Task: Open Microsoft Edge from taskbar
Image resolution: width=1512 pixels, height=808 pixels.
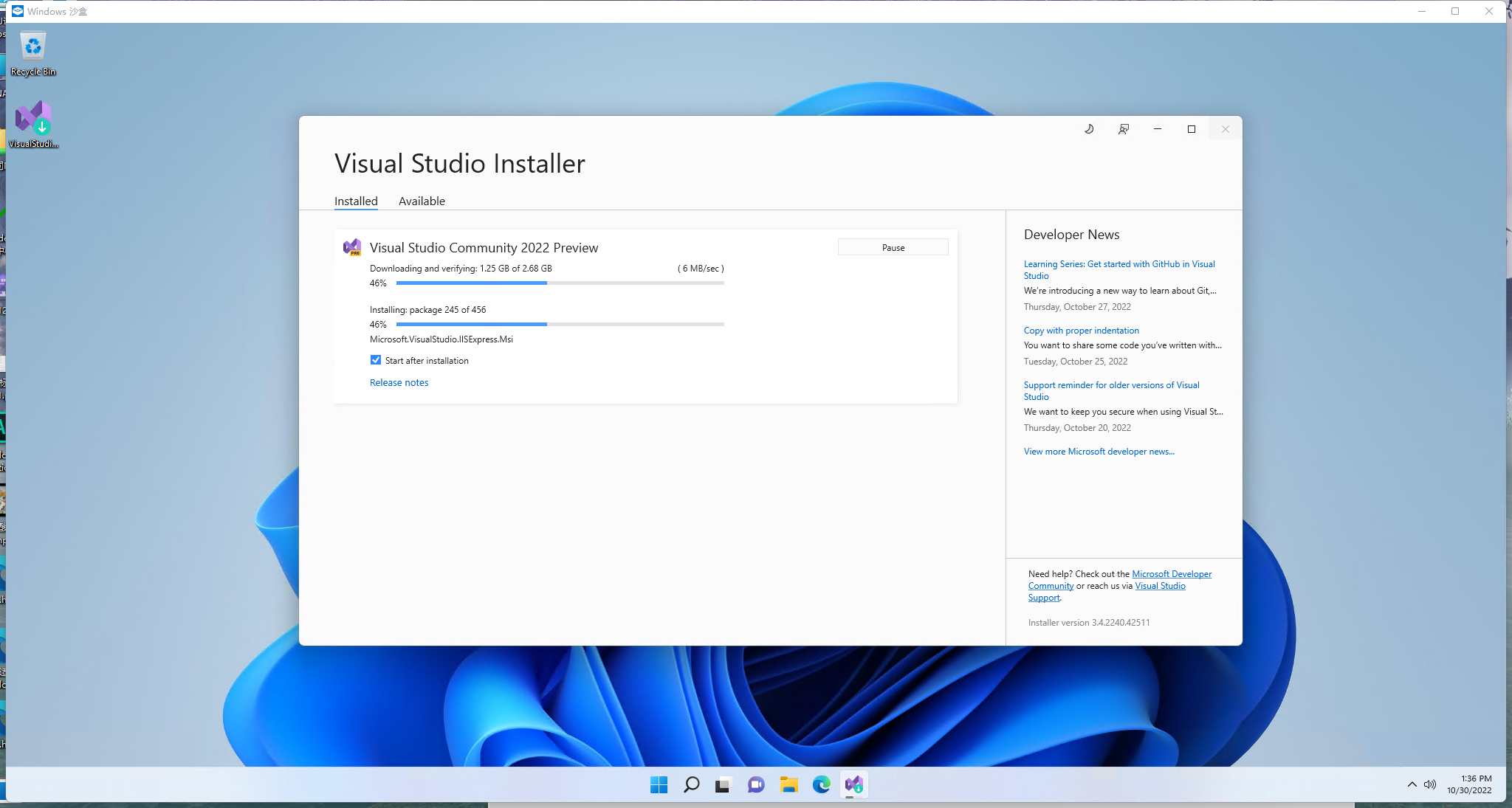Action: [x=821, y=784]
